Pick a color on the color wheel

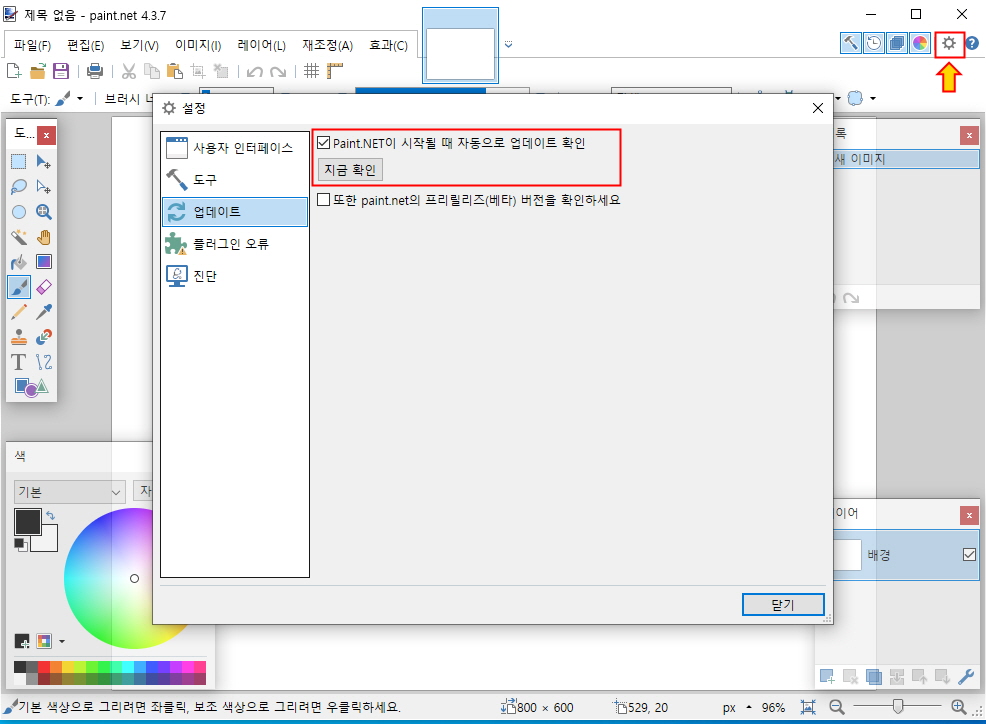[135, 578]
